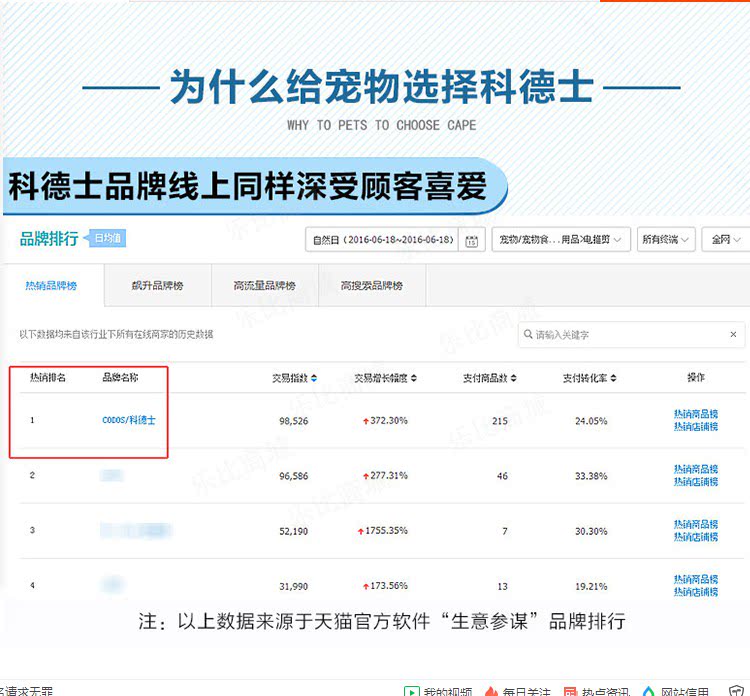Open the calendar date picker icon
The width and height of the screenshot is (750, 696).
[x=471, y=241]
